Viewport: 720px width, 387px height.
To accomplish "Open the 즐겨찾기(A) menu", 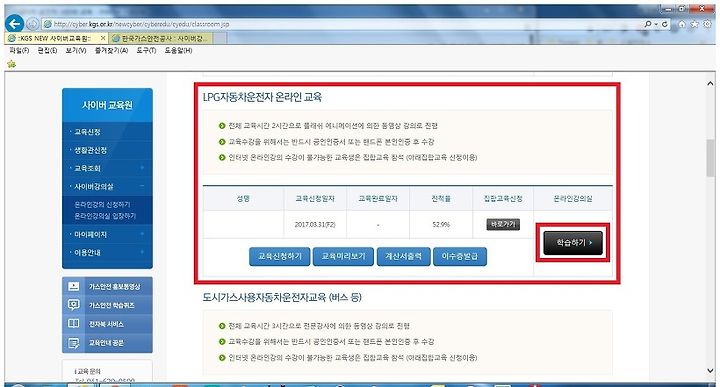I will click(x=111, y=50).
